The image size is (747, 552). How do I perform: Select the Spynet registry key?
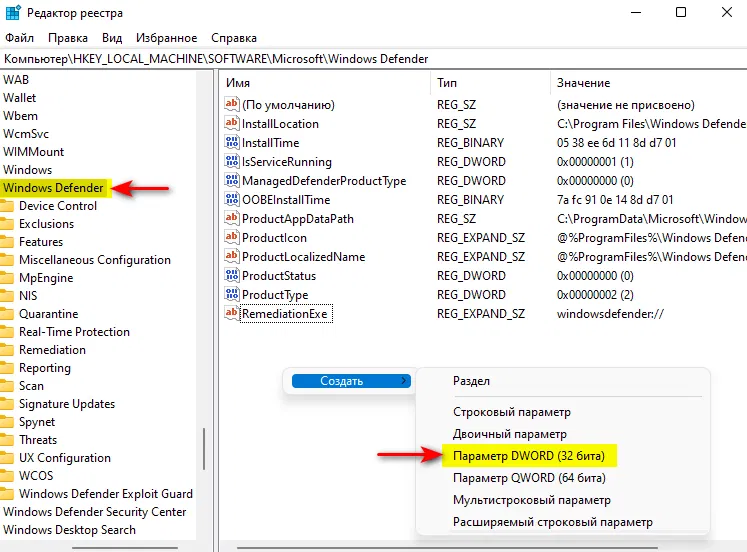click(37, 422)
